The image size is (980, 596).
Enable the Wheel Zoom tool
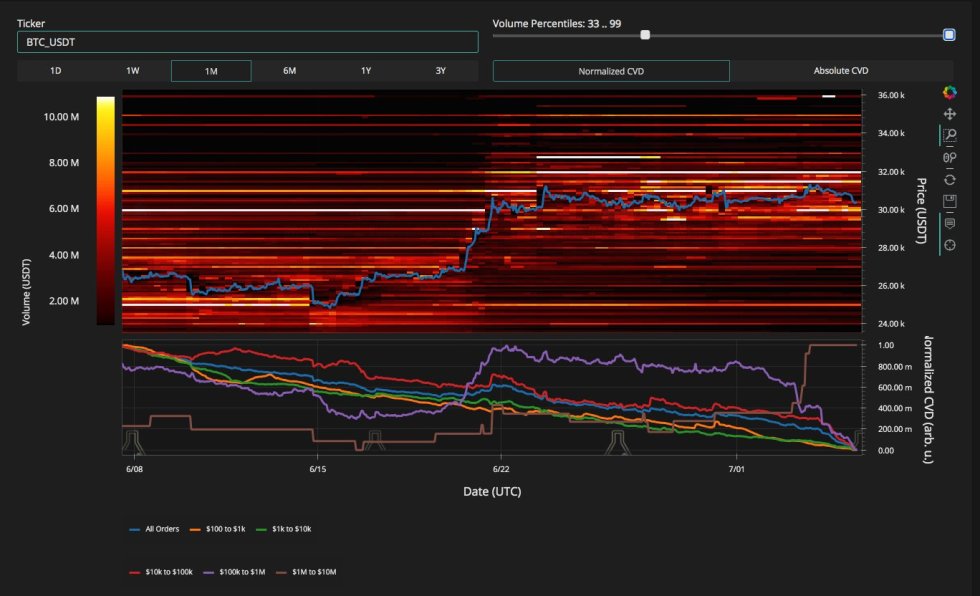tap(950, 158)
